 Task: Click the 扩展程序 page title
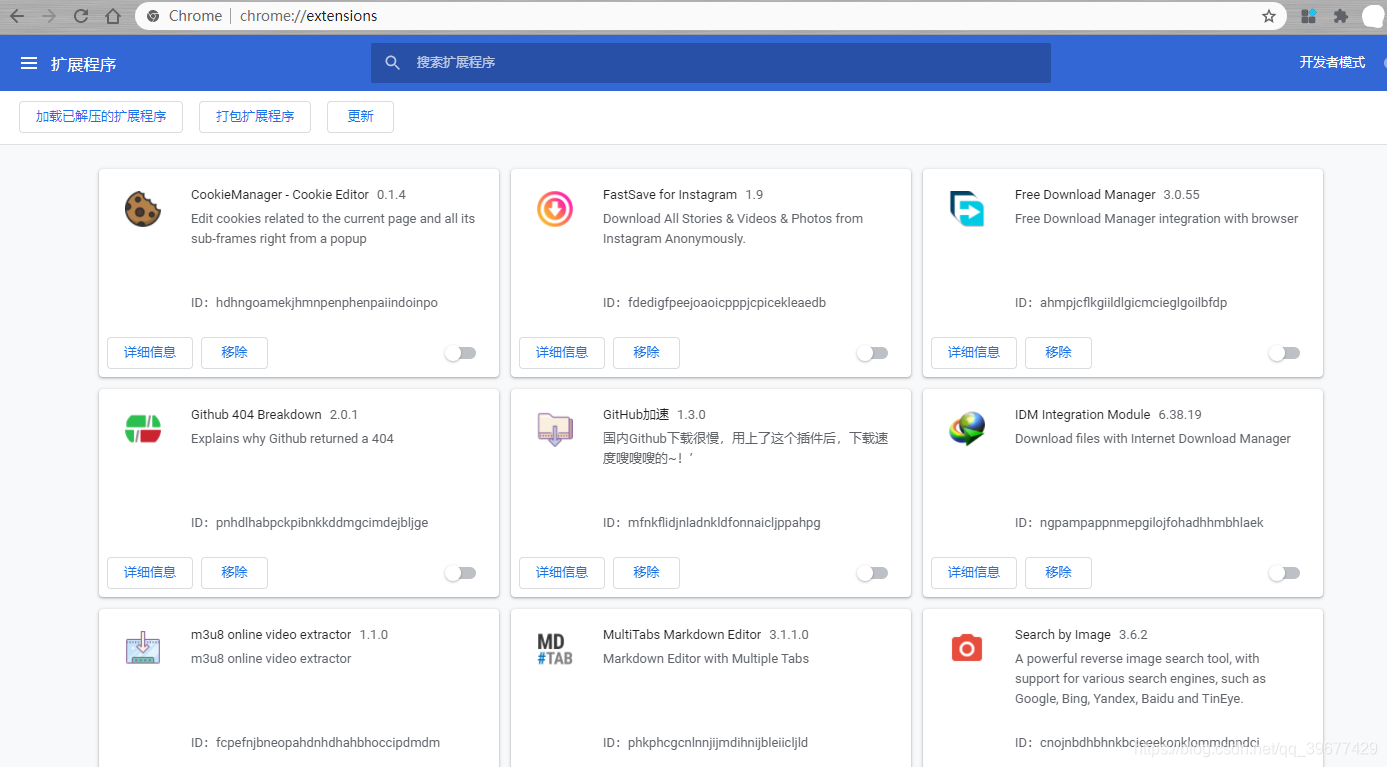pyautogui.click(x=84, y=64)
